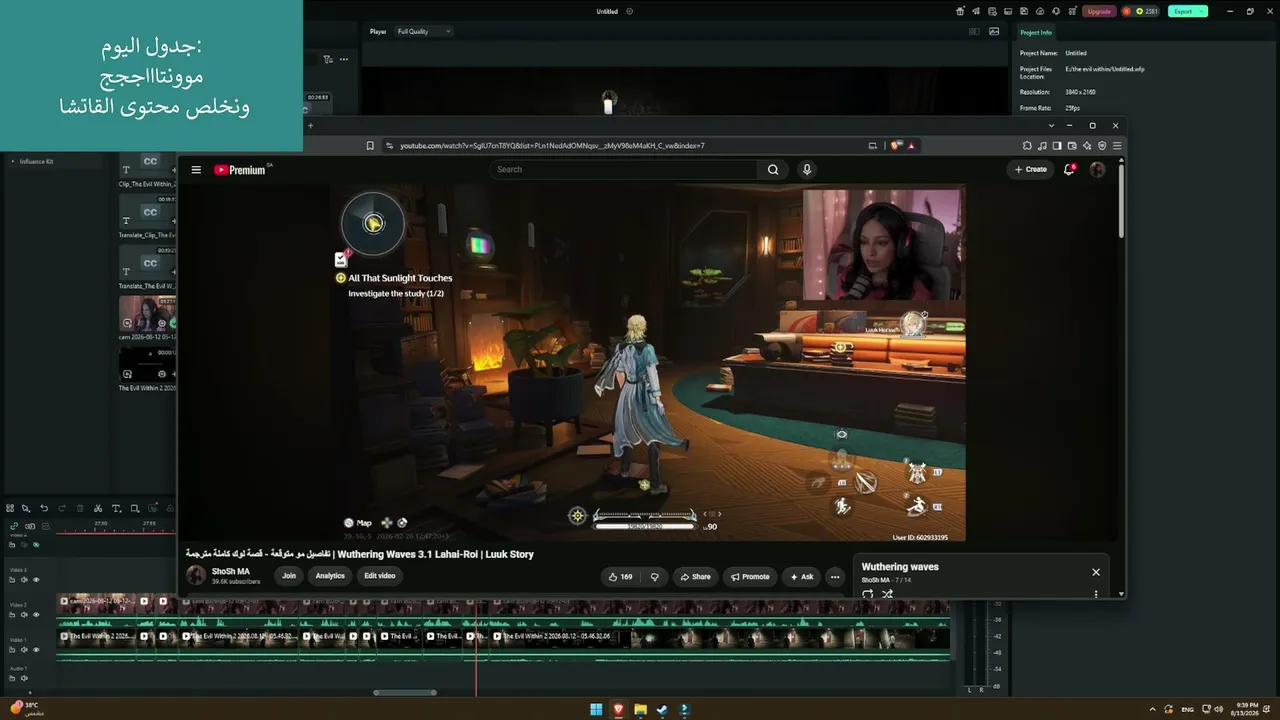1280x720 pixels.
Task: Add text with the timeline Text tool
Action: click(x=116, y=509)
